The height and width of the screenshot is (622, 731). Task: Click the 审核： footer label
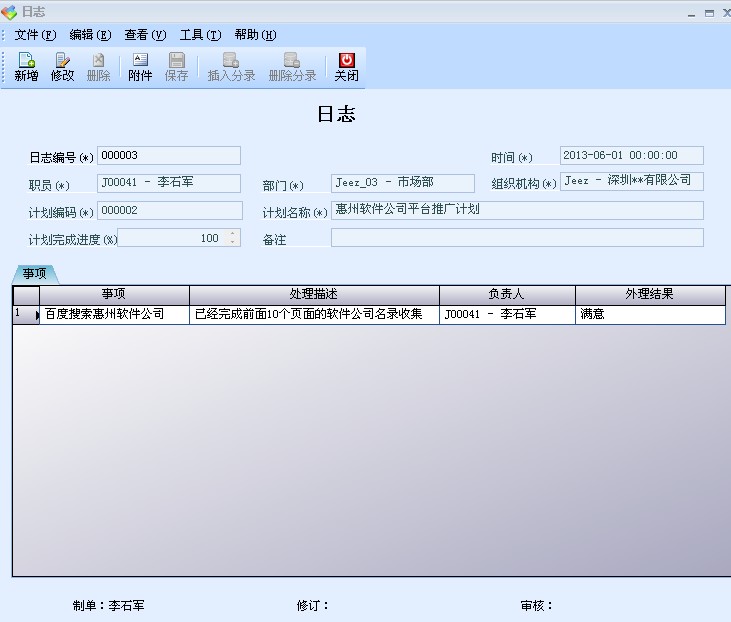tap(537, 606)
